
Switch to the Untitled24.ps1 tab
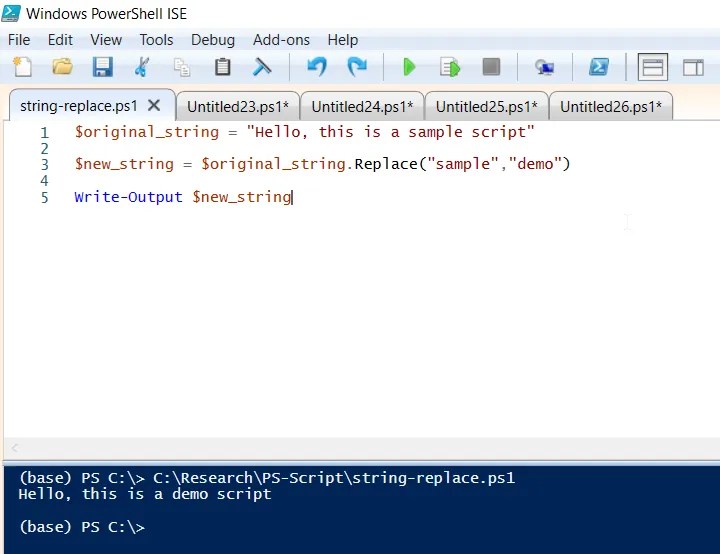[x=362, y=107]
